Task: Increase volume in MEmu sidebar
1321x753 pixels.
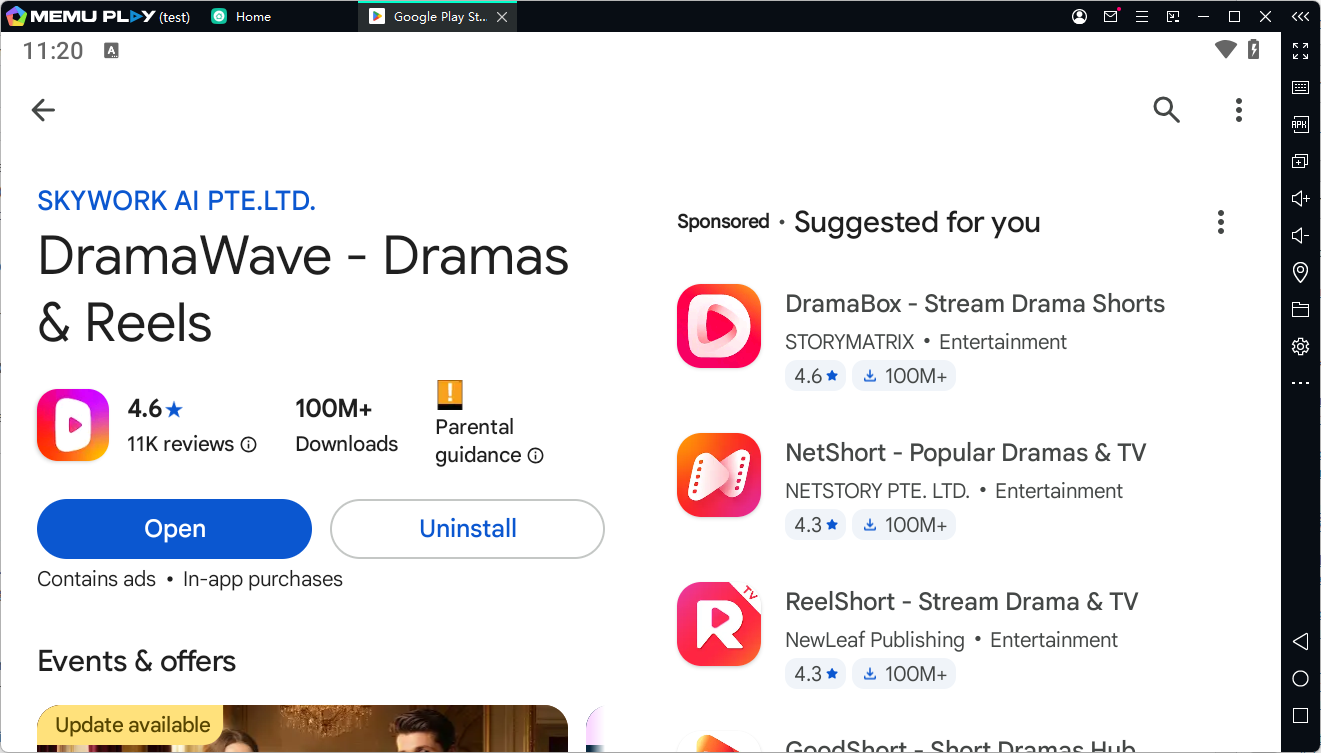Action: (x=1301, y=198)
